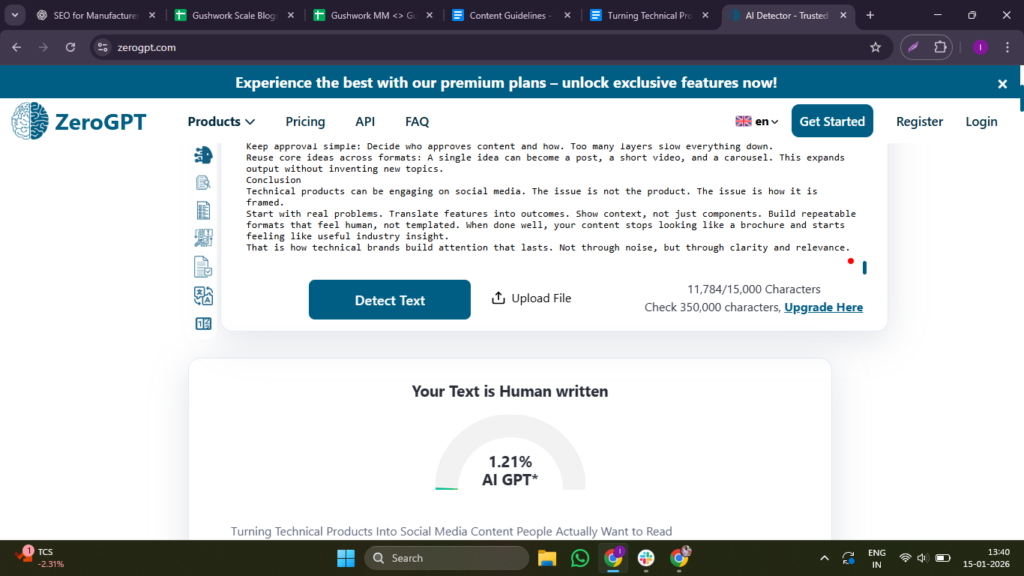Click the Upgrade Here link
This screenshot has height=576, width=1024.
tap(823, 307)
